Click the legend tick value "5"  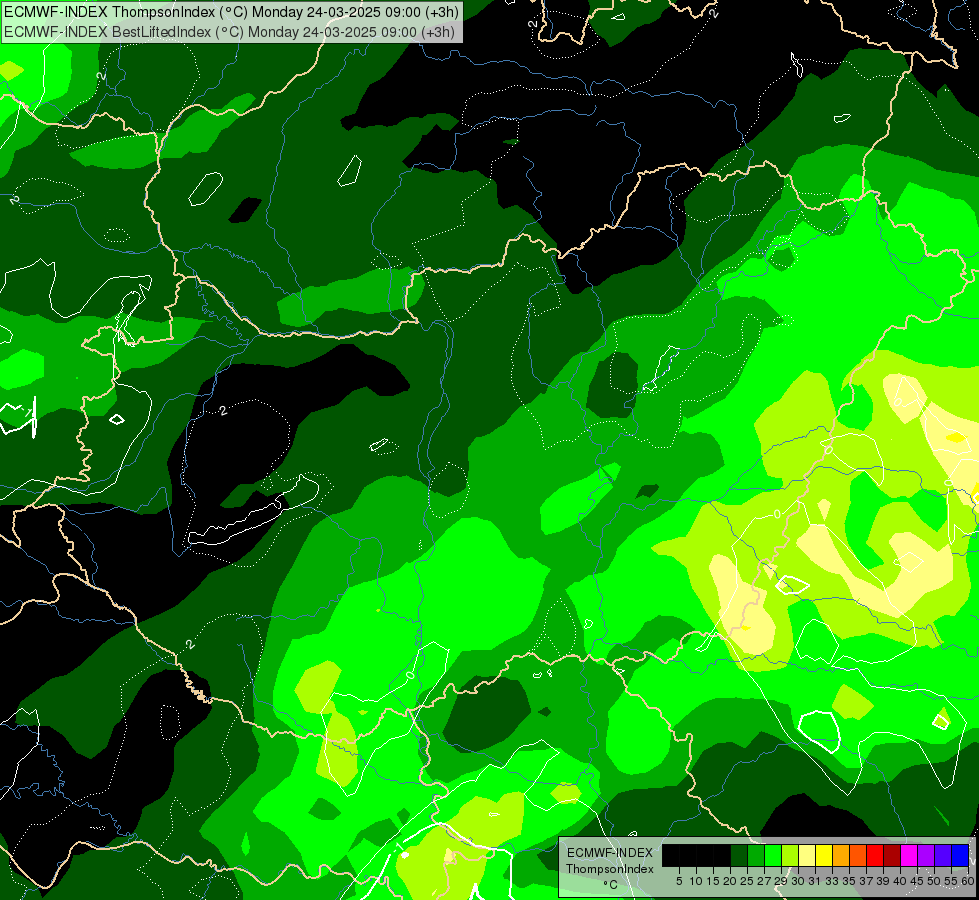[679, 881]
